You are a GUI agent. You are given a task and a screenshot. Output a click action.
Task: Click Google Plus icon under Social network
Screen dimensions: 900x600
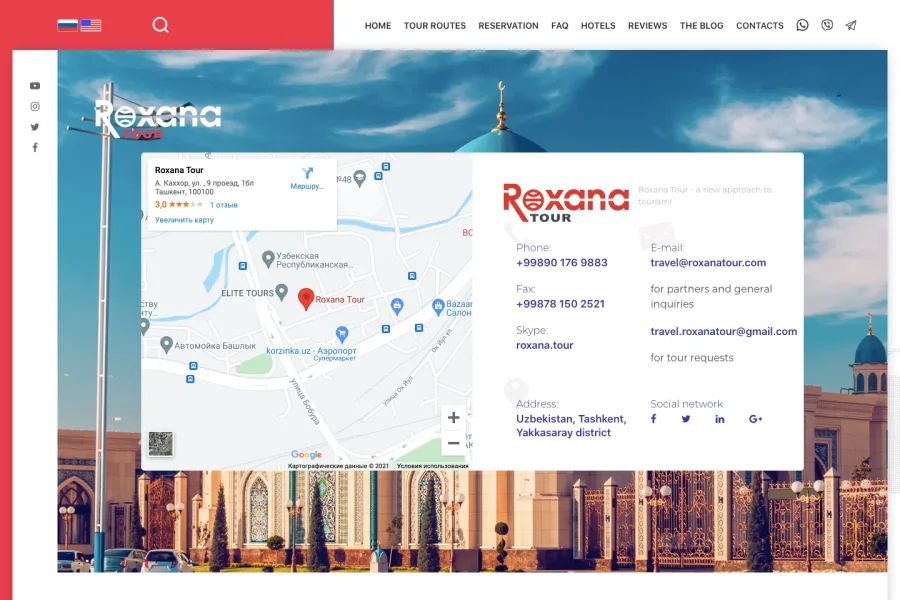tap(755, 419)
